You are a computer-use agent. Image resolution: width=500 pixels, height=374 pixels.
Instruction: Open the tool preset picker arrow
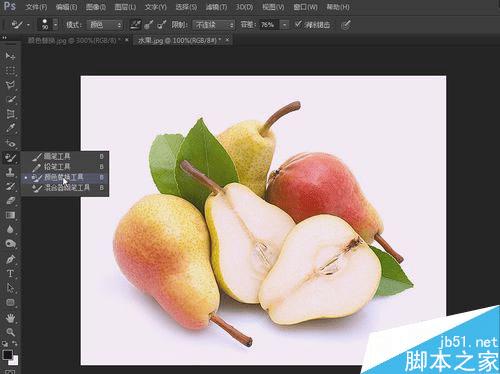[28, 25]
